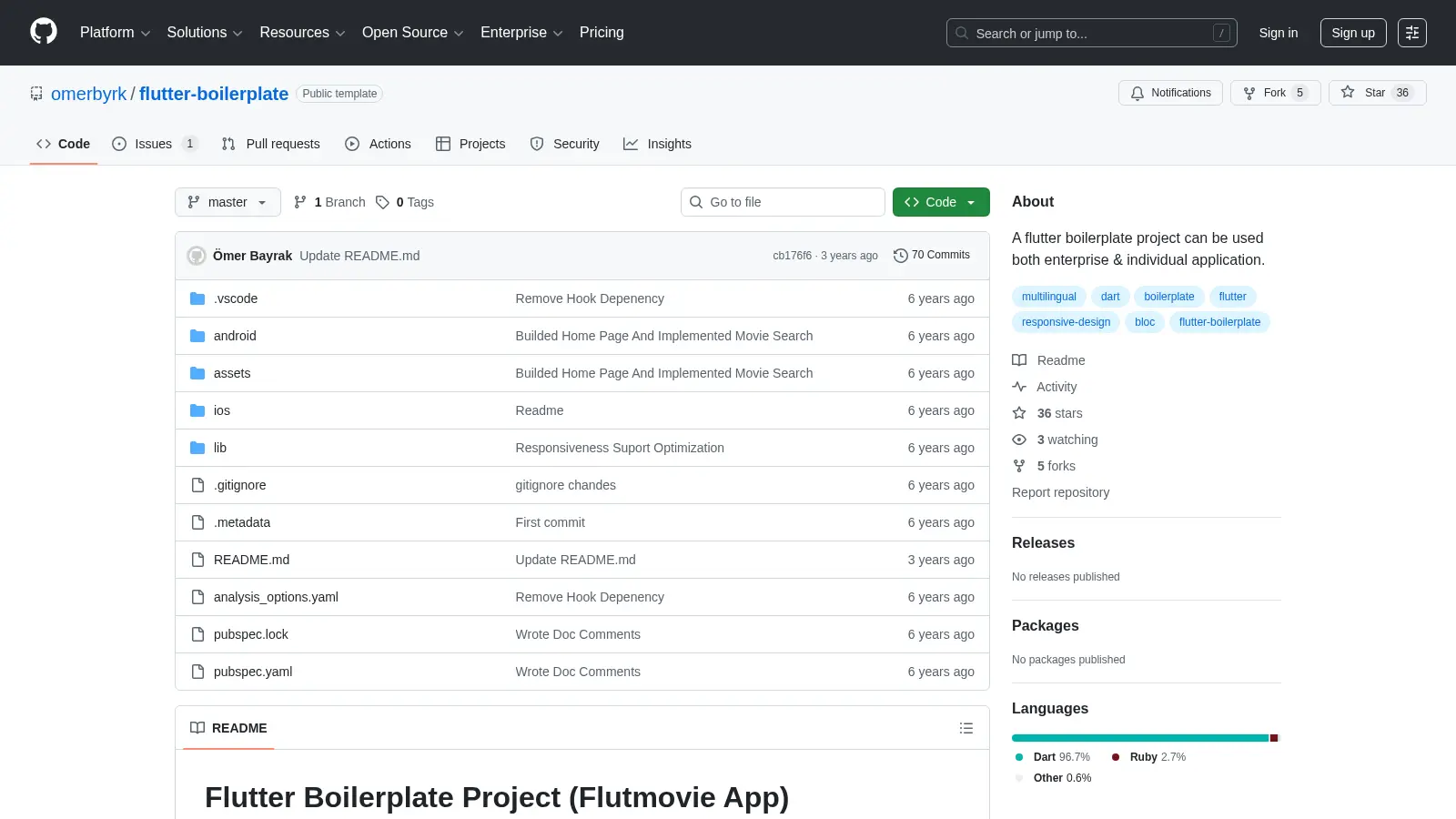This screenshot has width=1456, height=819.
Task: Expand the Solutions menu
Action: [205, 33]
